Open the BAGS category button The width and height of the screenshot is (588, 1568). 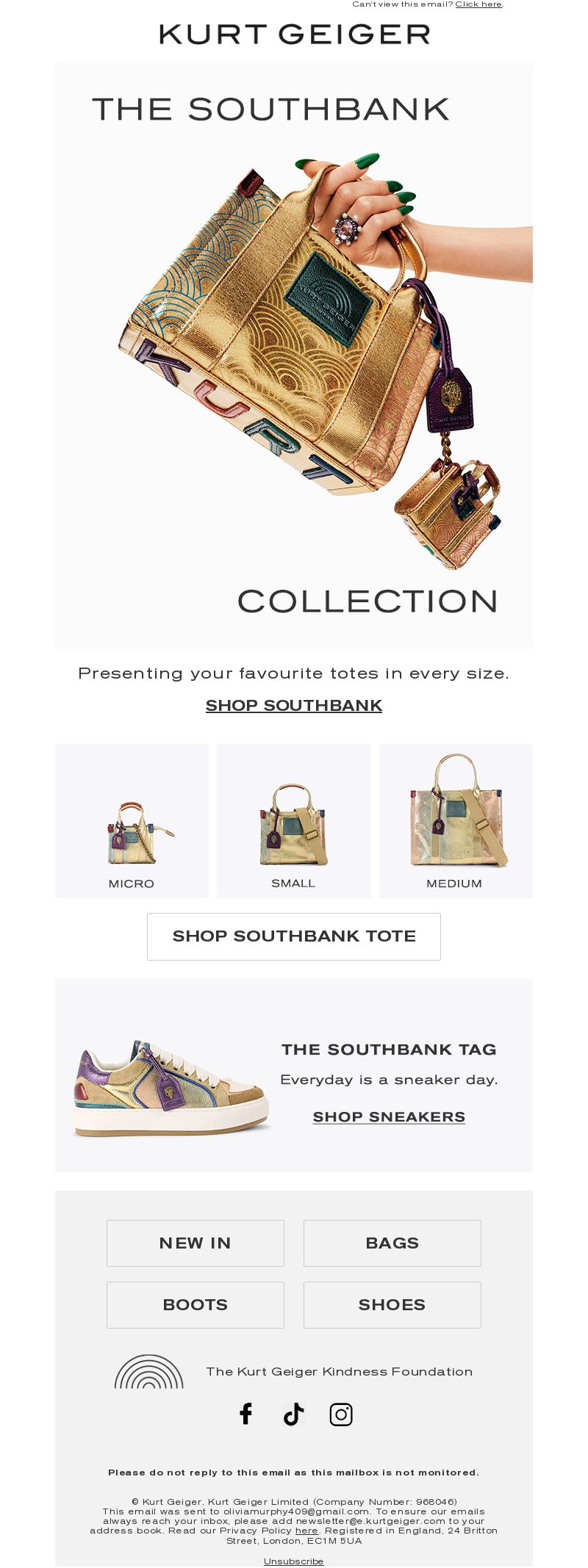pyautogui.click(x=392, y=1243)
